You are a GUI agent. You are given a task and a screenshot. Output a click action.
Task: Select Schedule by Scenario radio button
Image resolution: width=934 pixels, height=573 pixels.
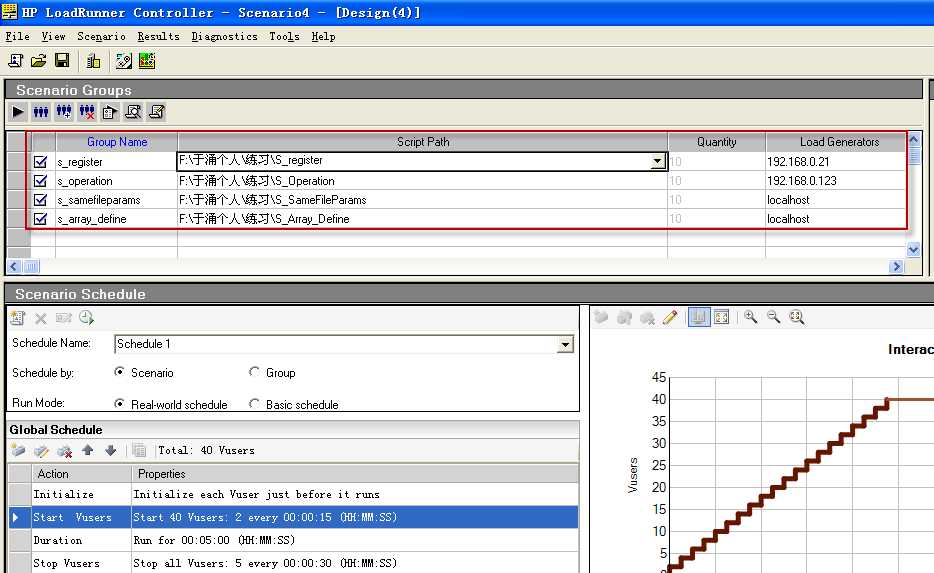click(119, 372)
